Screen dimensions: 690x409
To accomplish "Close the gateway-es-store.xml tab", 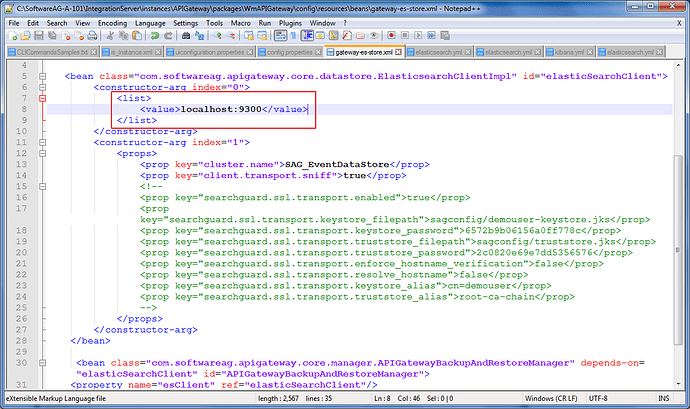I will pos(398,52).
